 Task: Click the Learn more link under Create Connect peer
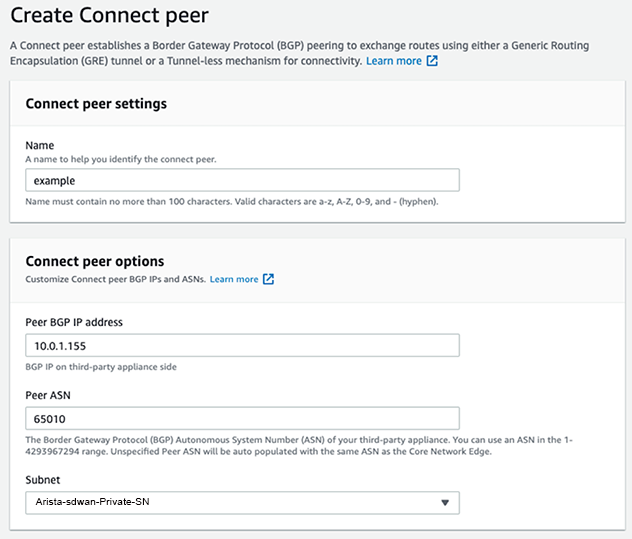pos(394,61)
